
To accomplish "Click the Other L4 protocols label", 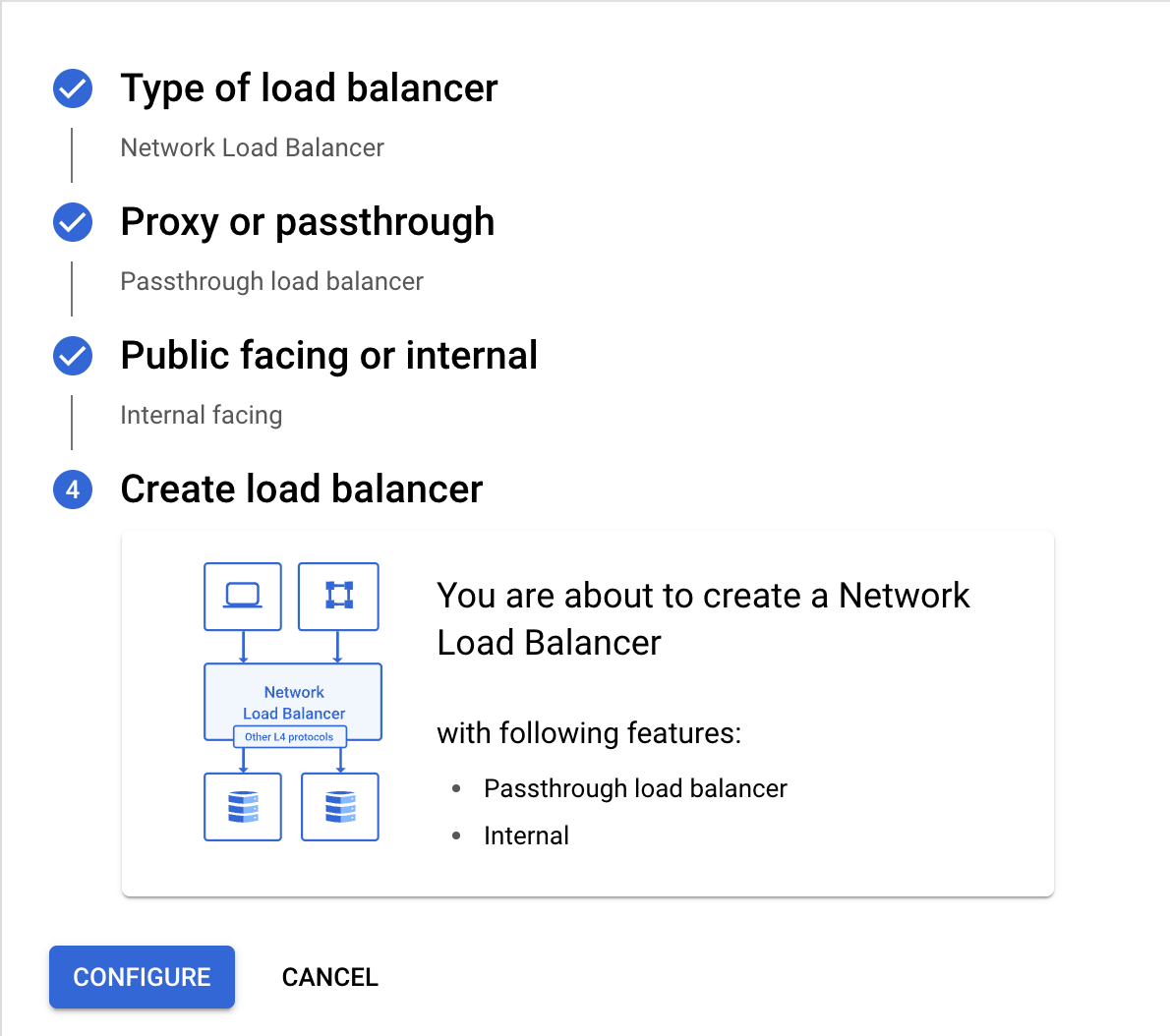I will click(289, 737).
